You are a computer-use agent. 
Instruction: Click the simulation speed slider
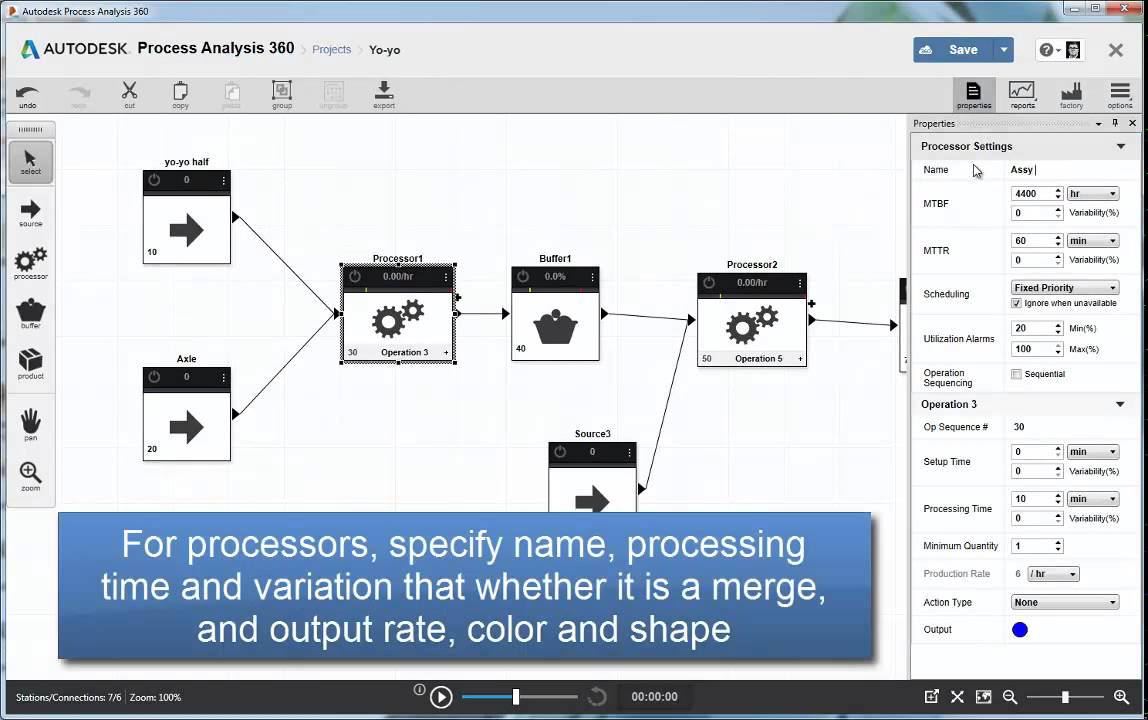(519, 697)
